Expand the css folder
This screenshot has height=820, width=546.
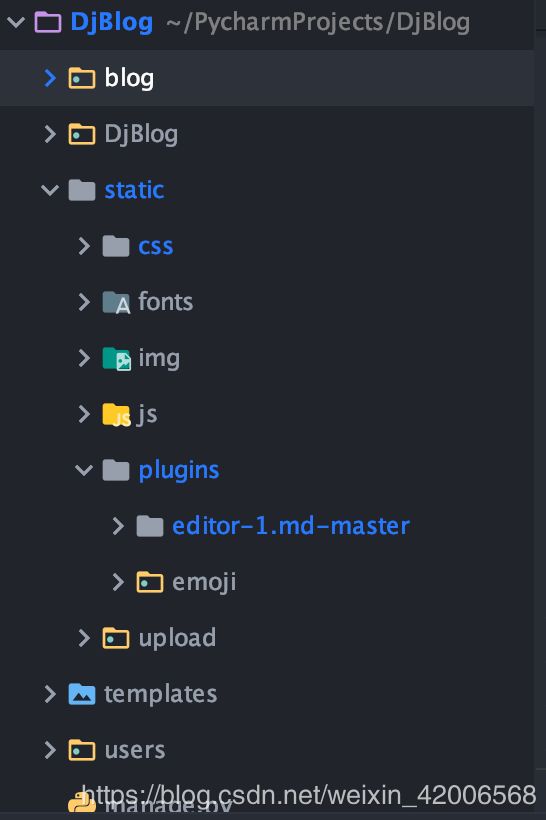point(84,246)
